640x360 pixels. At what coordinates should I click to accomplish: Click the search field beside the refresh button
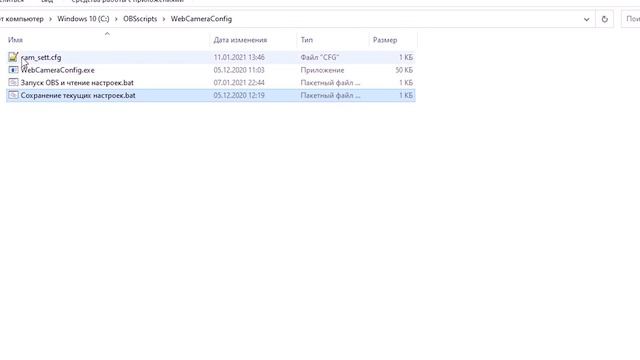tap(631, 19)
